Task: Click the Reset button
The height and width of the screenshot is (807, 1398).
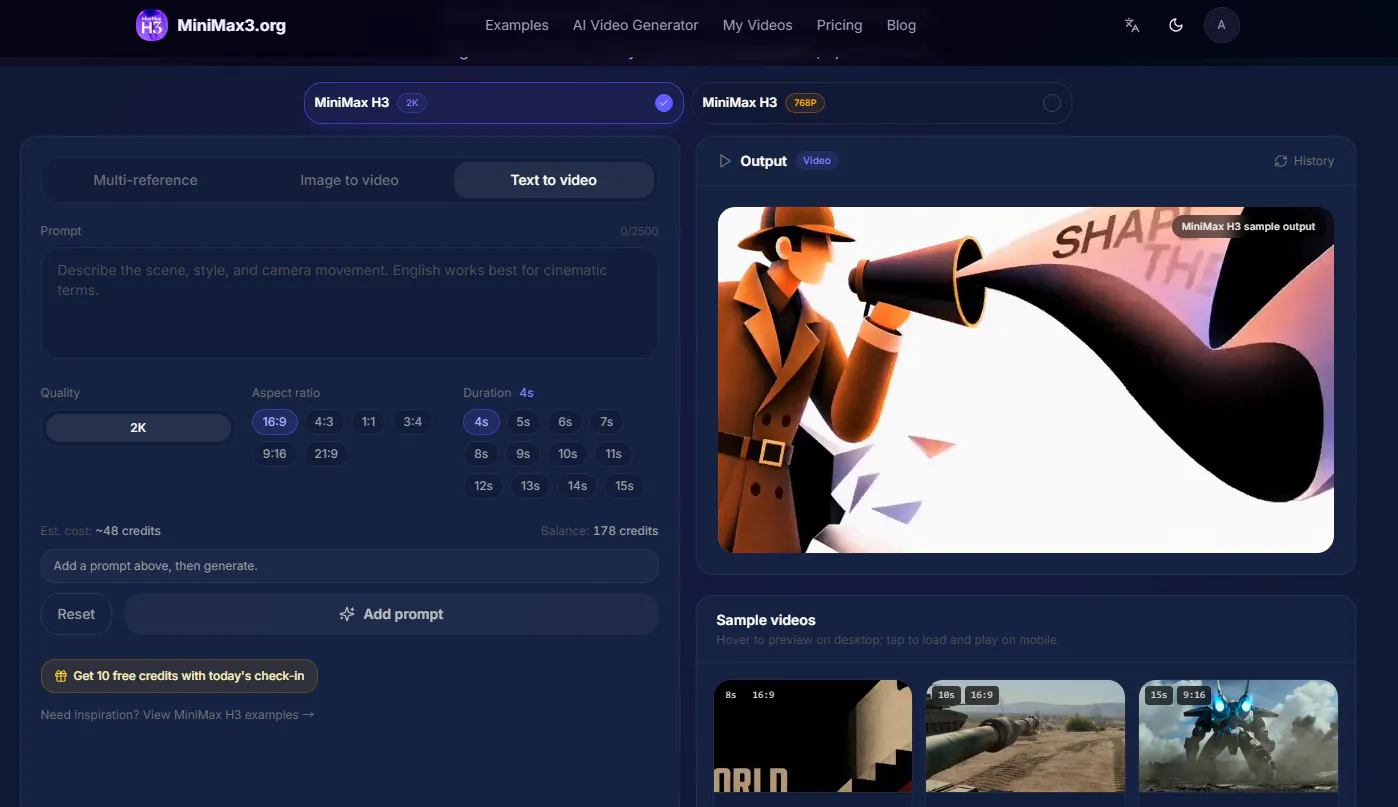Action: click(x=76, y=614)
